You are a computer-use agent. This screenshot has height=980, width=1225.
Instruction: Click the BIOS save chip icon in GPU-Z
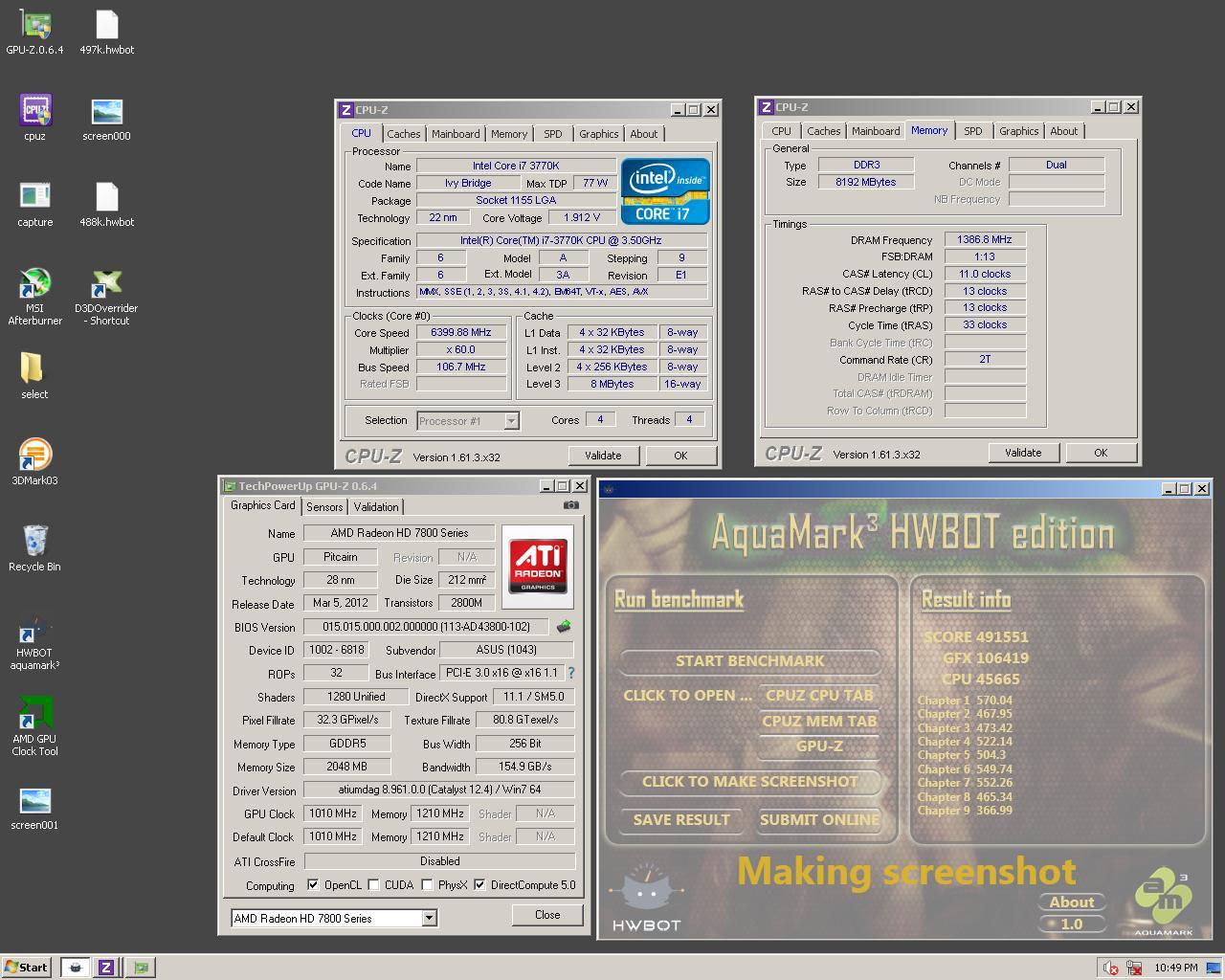[564, 627]
